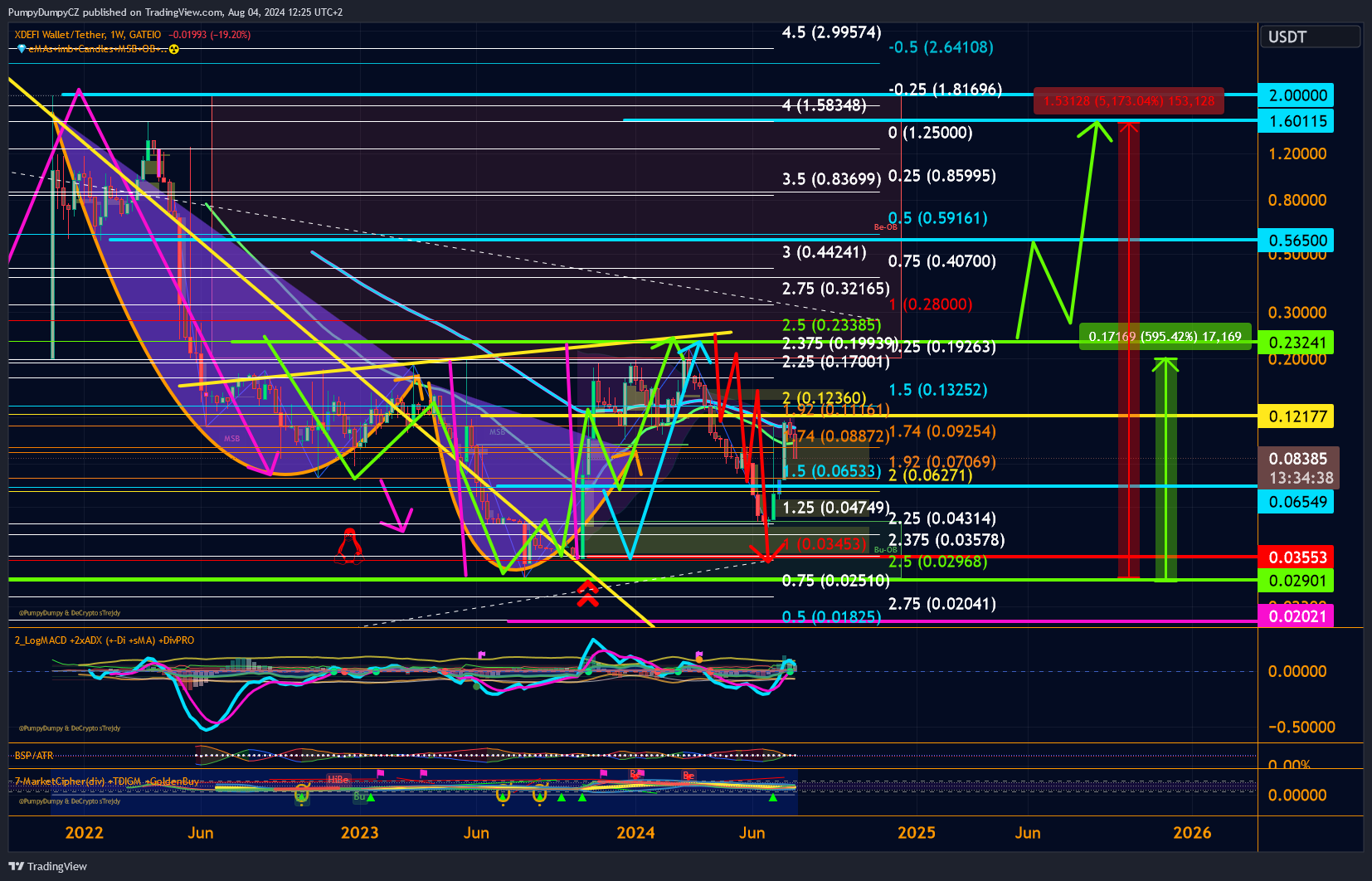1372x881 pixels.
Task: Click the 2026 label on time axis
Action: [1192, 833]
